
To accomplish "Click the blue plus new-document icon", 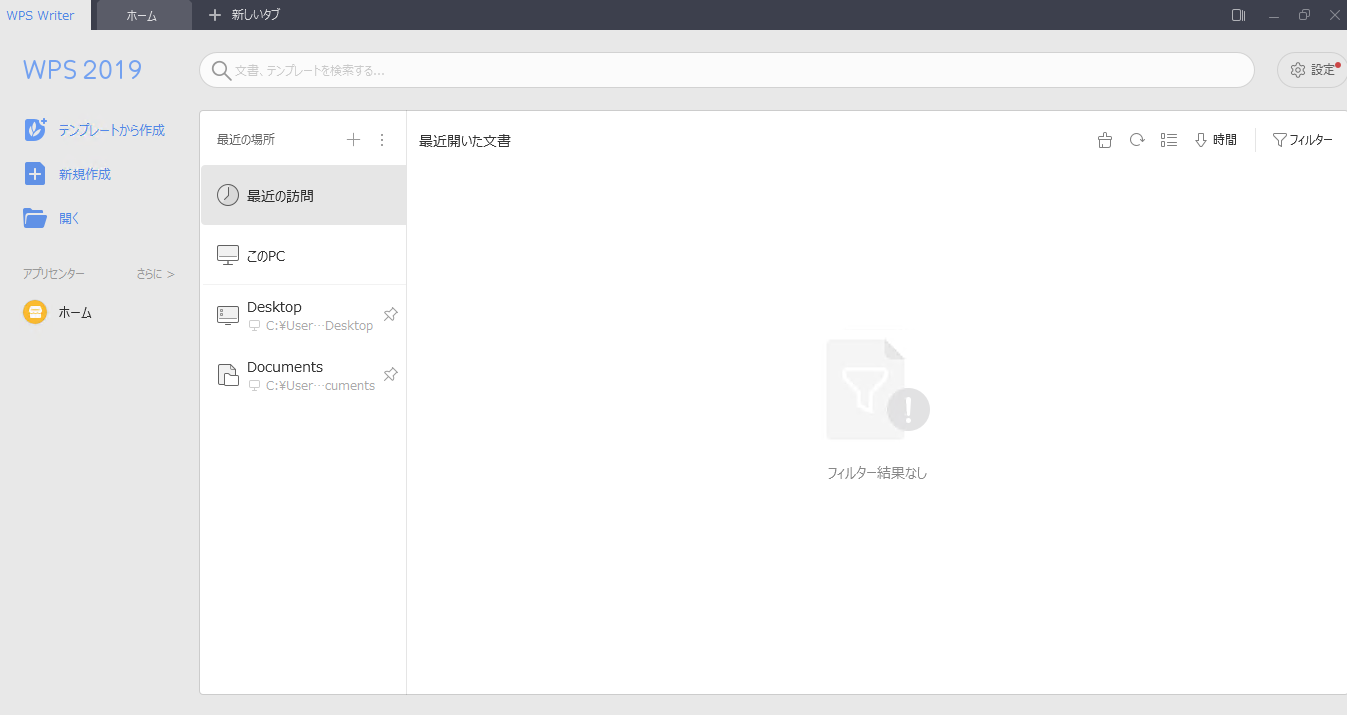I will [35, 174].
